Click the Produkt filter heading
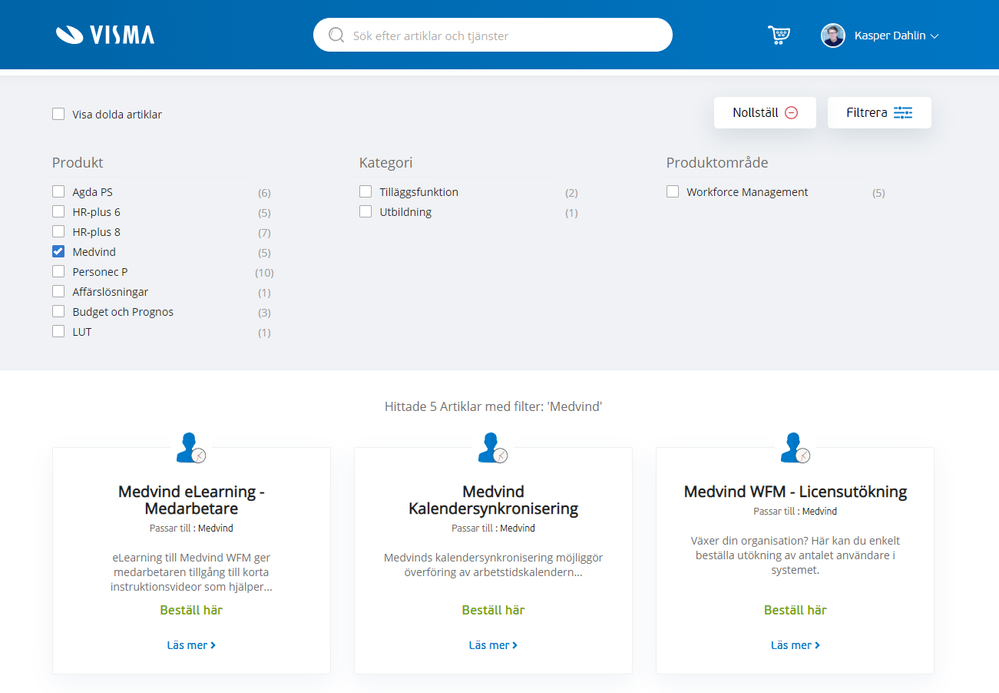Screen dimensions: 999x693 pyautogui.click(x=78, y=162)
